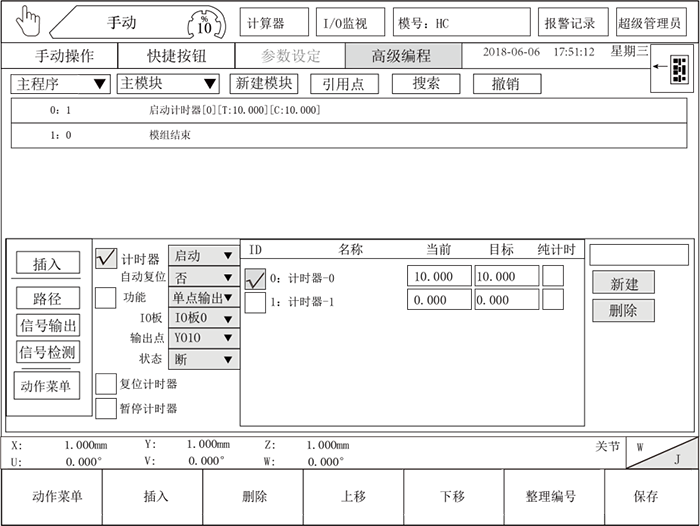Click the 保存 button in bottom bar
The height and width of the screenshot is (526, 700).
646,496
